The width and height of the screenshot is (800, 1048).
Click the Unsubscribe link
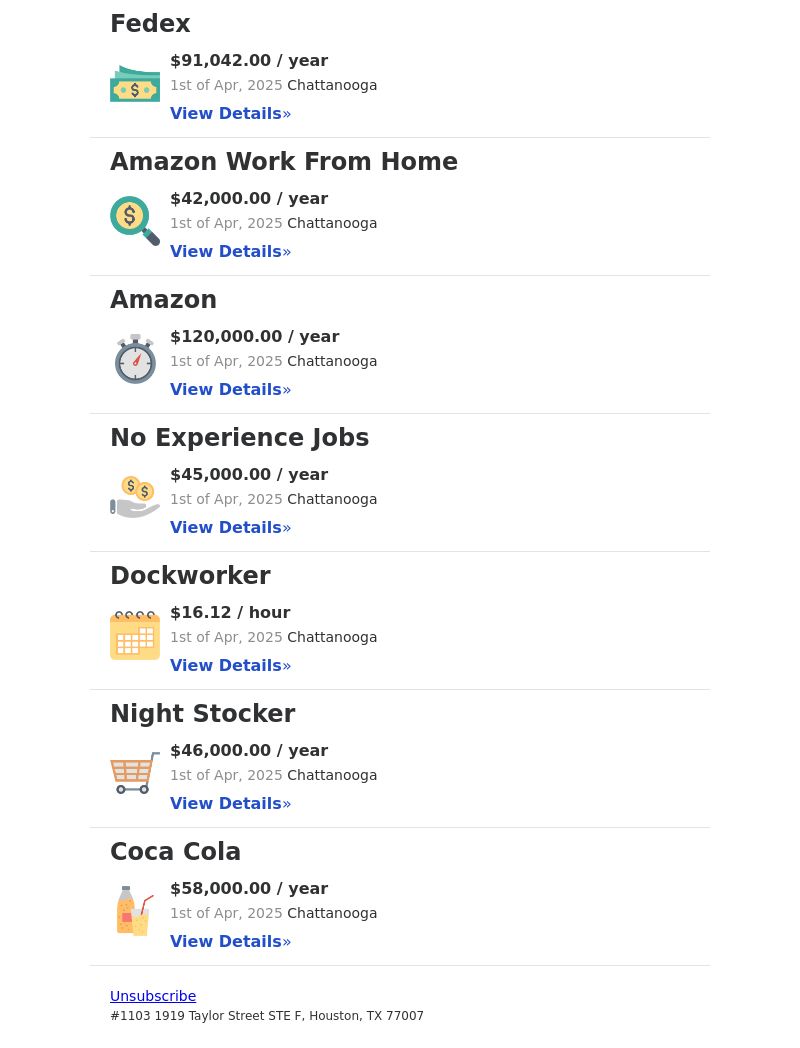click(153, 996)
